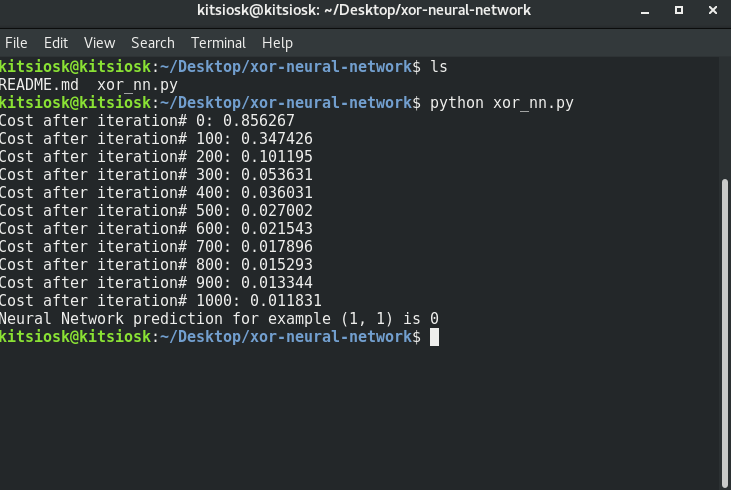Click the iteration 100 cost line
The width and height of the screenshot is (731, 490).
coord(156,139)
